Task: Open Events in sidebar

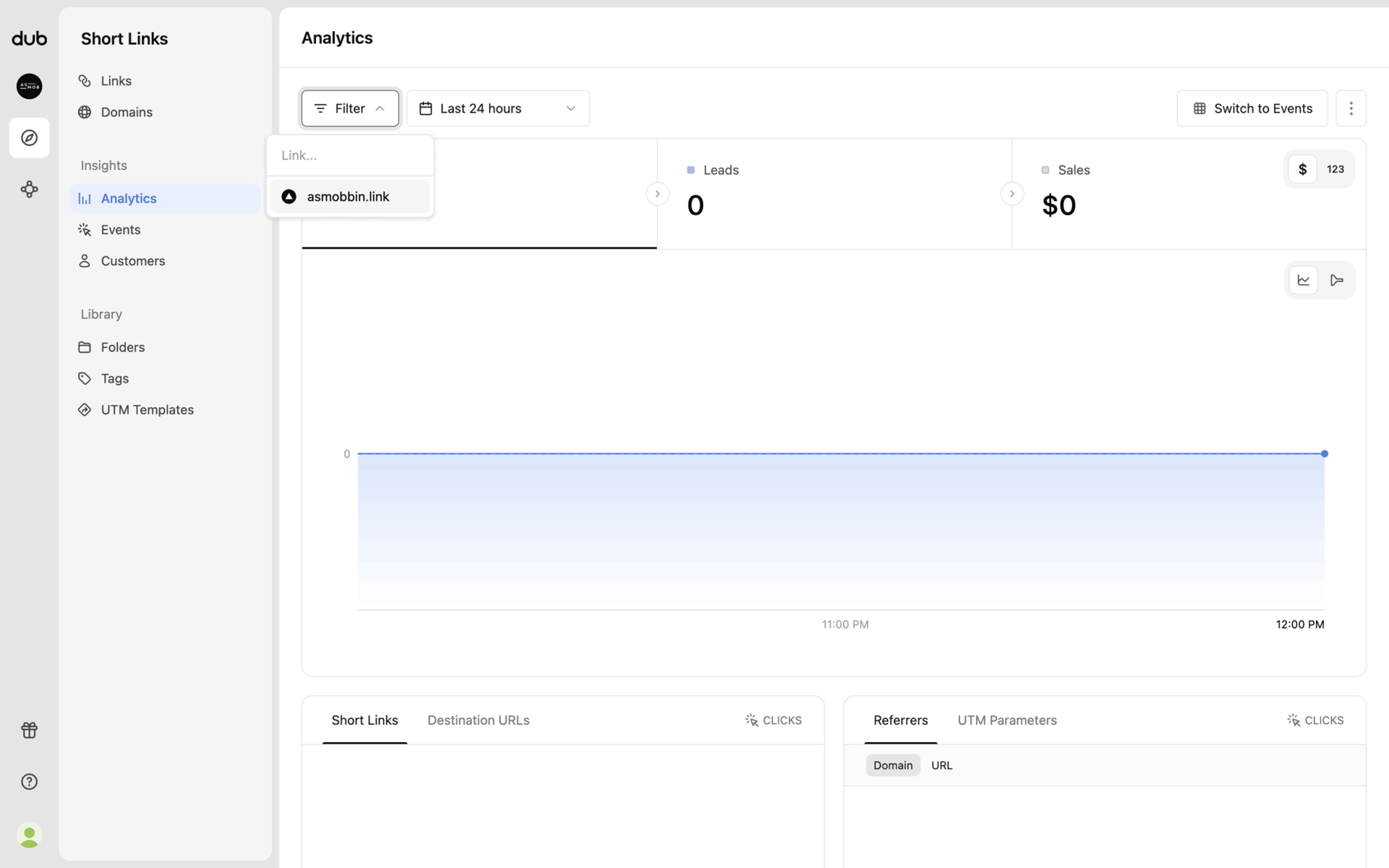Action: point(165,229)
